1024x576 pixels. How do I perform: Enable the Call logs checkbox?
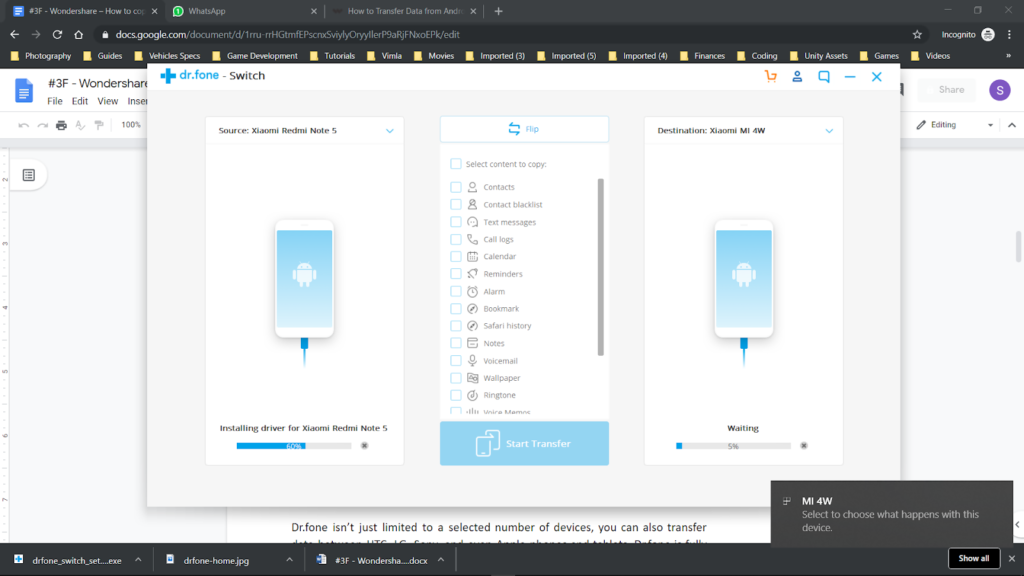(x=456, y=239)
